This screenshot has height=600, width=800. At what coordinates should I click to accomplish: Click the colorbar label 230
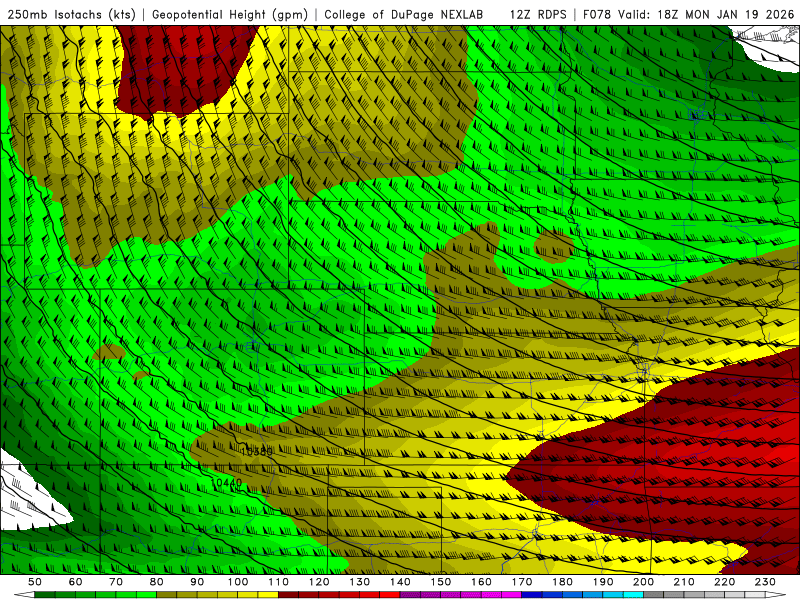coord(765,582)
